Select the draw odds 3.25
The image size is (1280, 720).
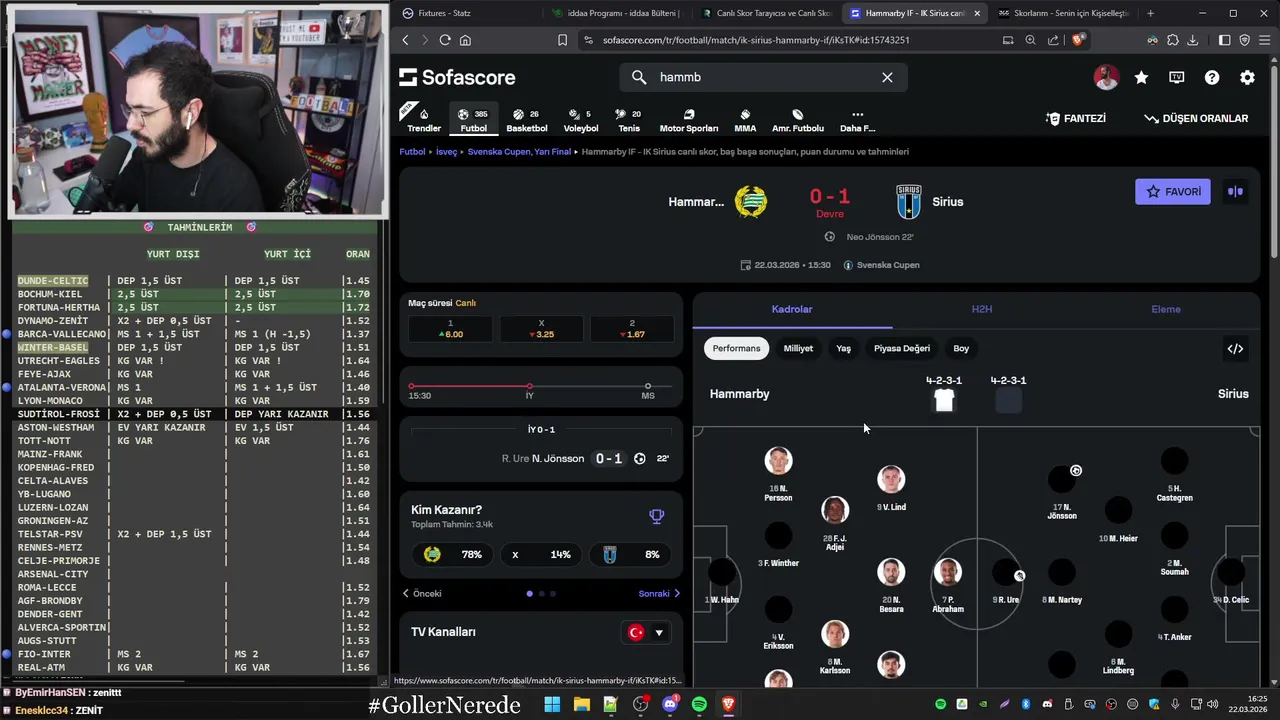pyautogui.click(x=541, y=329)
